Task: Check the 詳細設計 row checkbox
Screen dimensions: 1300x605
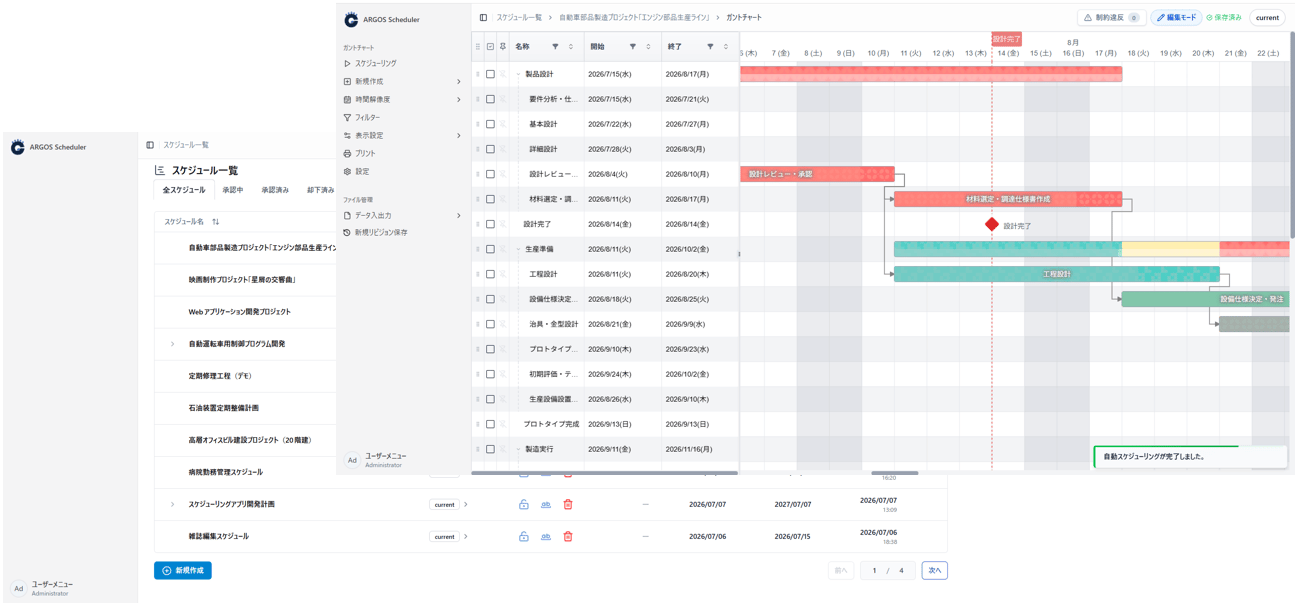Action: click(490, 149)
